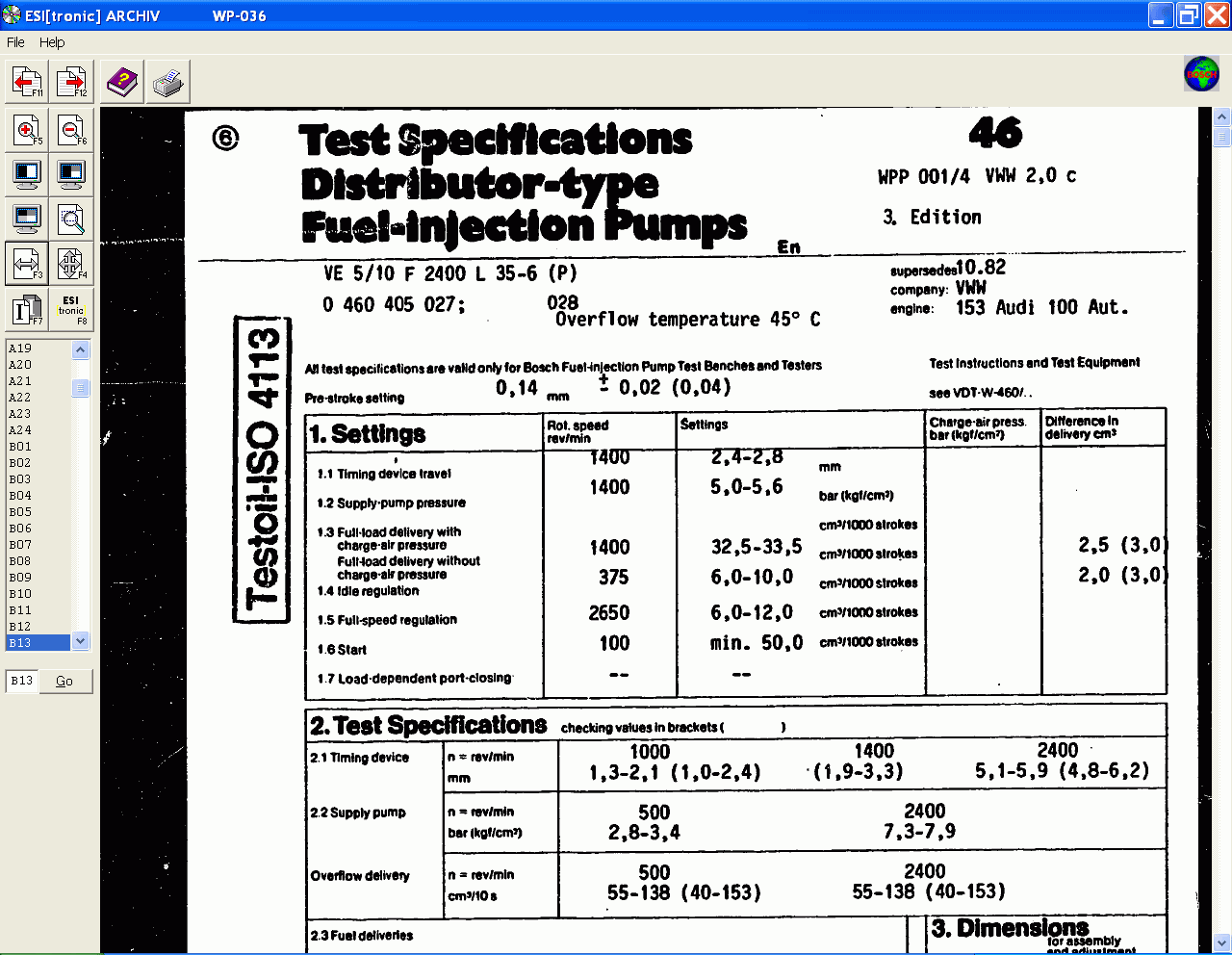The height and width of the screenshot is (955, 1232).
Task: Select page B09 in the list
Action: (x=38, y=578)
